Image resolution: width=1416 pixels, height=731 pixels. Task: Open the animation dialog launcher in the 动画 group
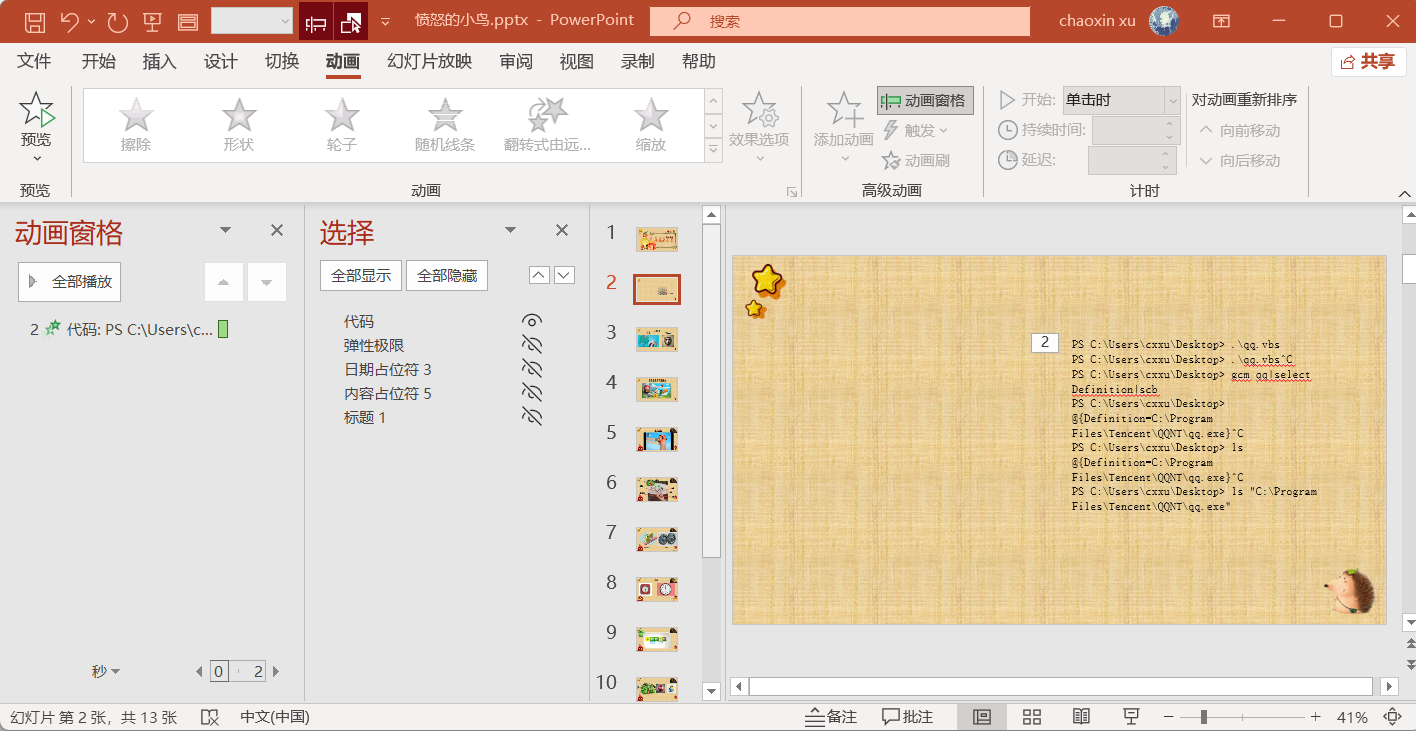(x=792, y=191)
